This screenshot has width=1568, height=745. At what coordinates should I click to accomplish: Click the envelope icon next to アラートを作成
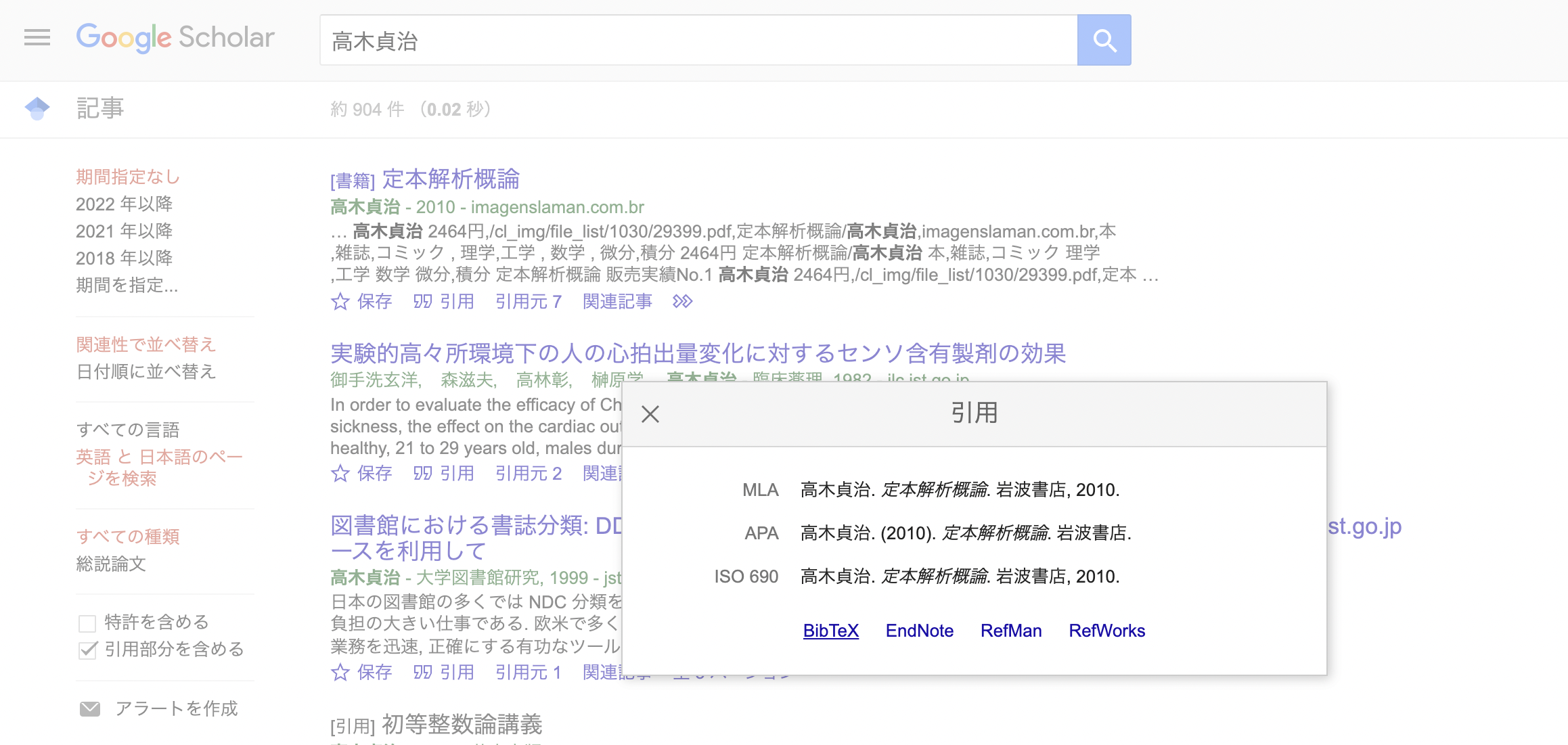point(90,708)
